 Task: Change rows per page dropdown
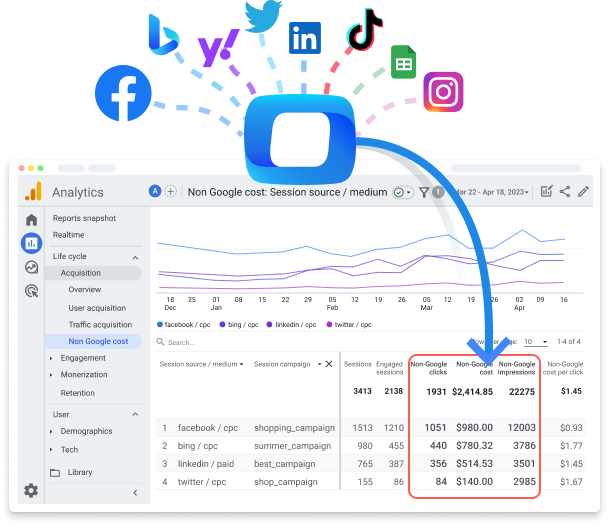536,342
